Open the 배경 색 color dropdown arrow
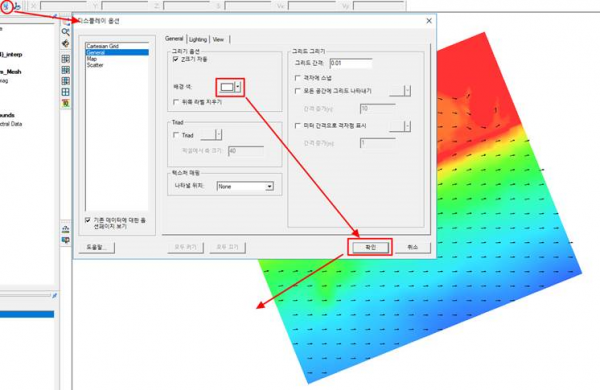 pos(238,87)
